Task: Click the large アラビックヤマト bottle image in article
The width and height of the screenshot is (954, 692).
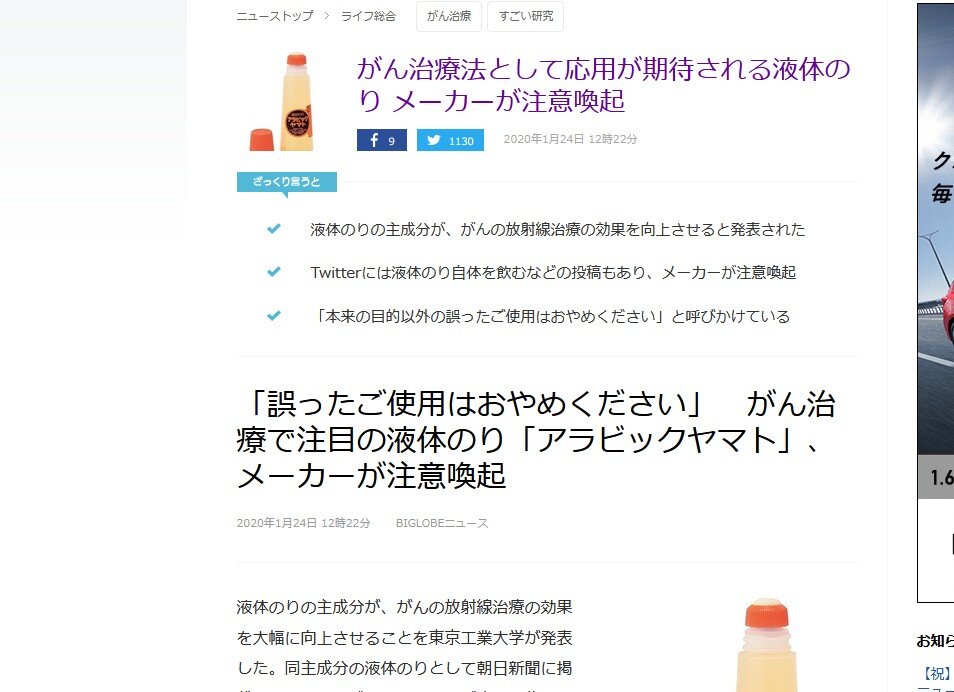Action: (765, 645)
